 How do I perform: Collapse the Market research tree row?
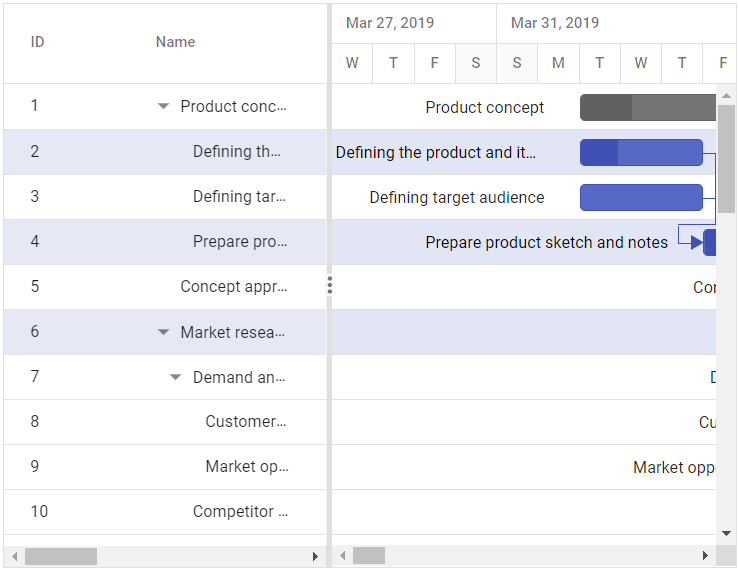(x=164, y=333)
